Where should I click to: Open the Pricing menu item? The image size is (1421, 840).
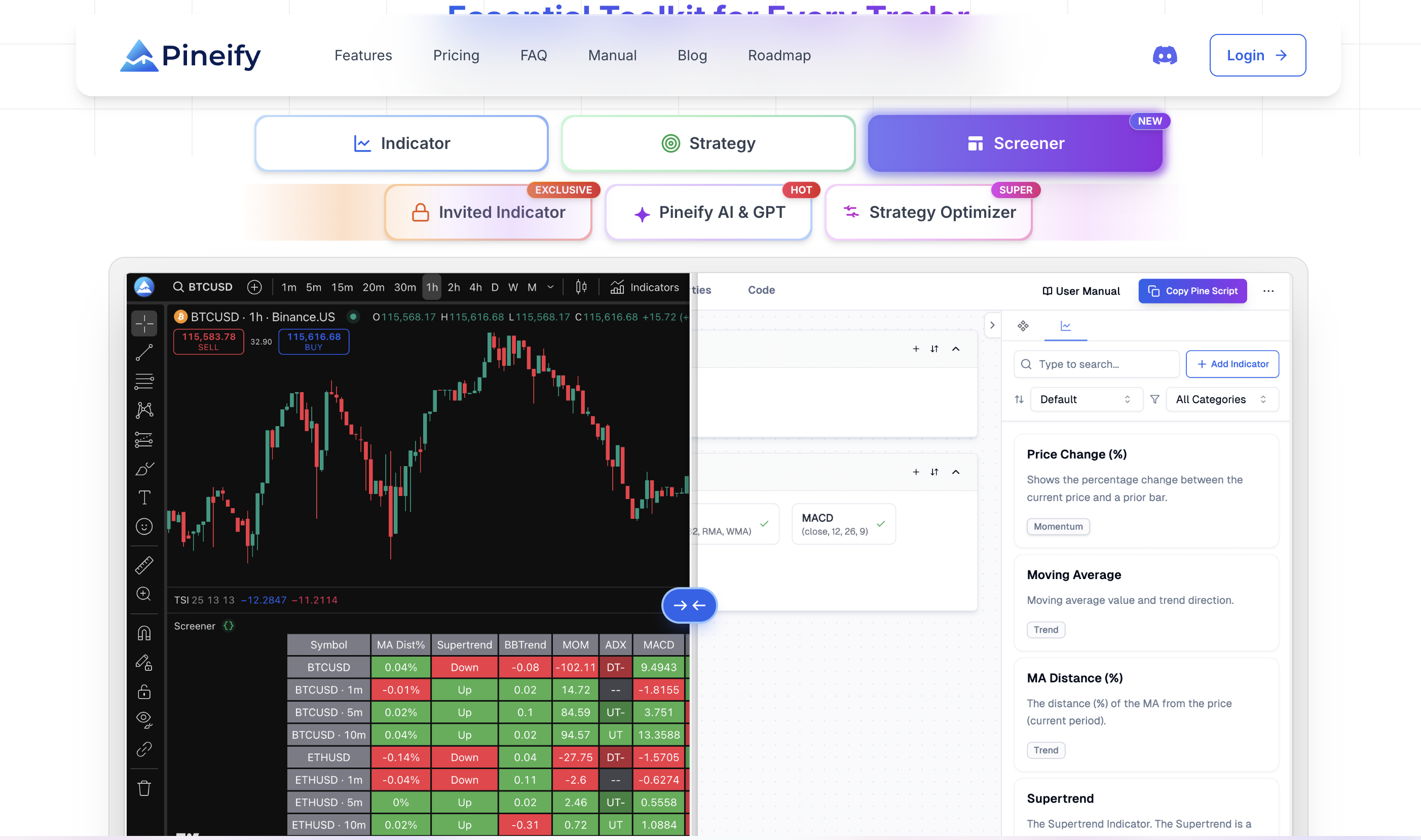click(456, 55)
